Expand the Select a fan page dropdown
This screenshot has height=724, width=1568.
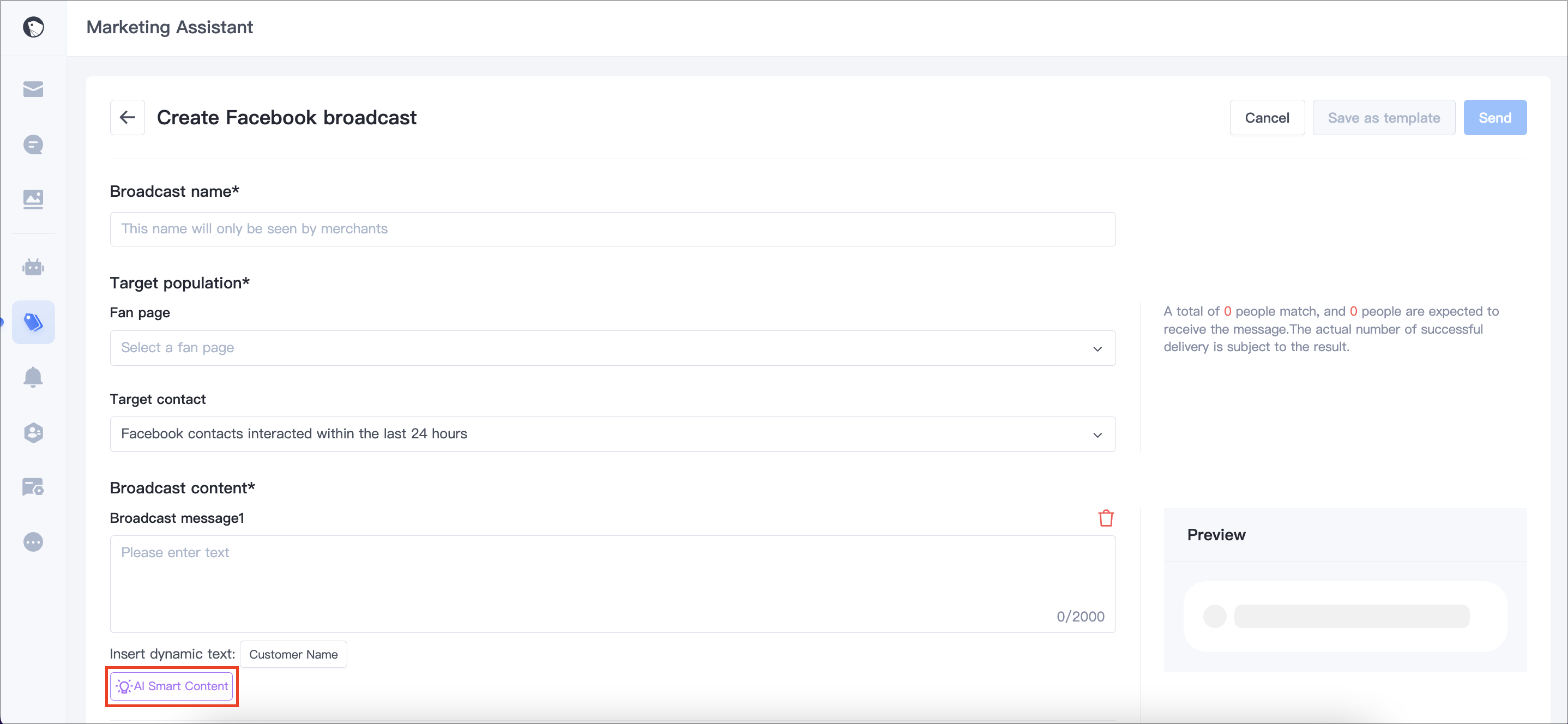tap(612, 348)
